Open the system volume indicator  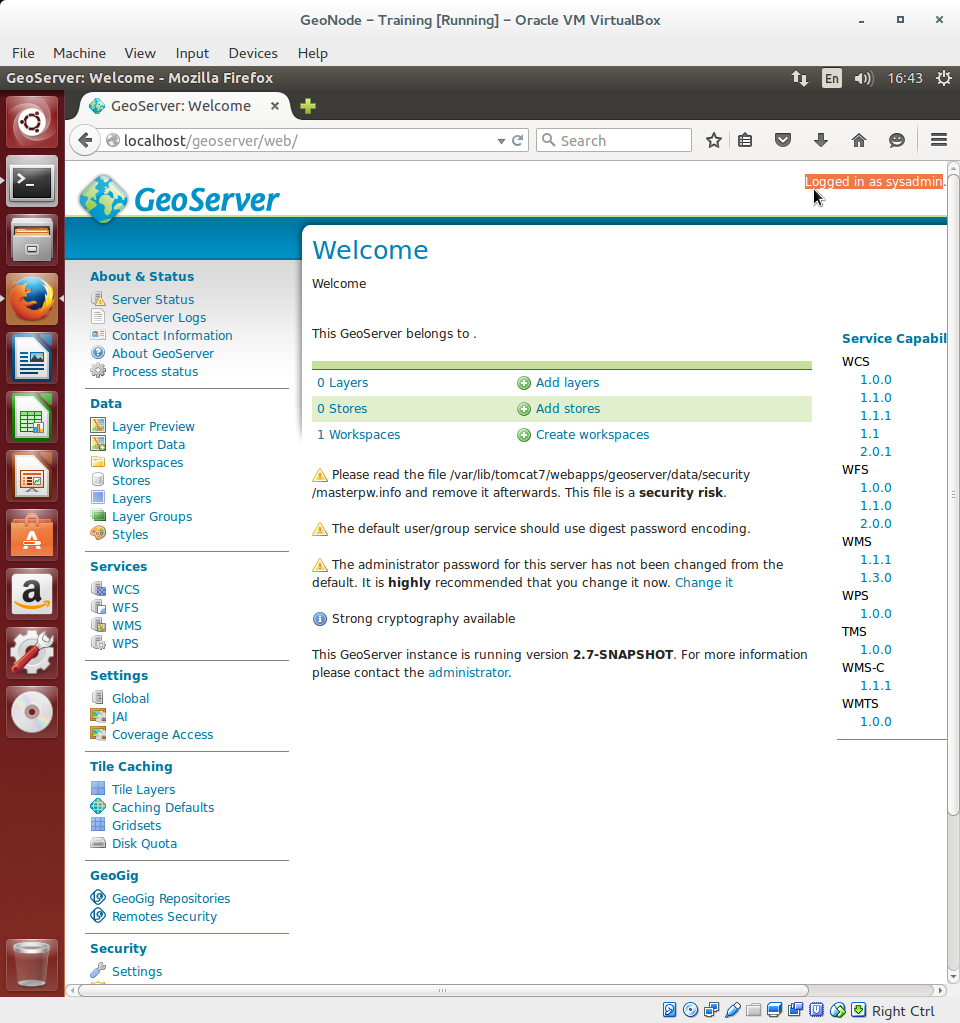pos(863,78)
